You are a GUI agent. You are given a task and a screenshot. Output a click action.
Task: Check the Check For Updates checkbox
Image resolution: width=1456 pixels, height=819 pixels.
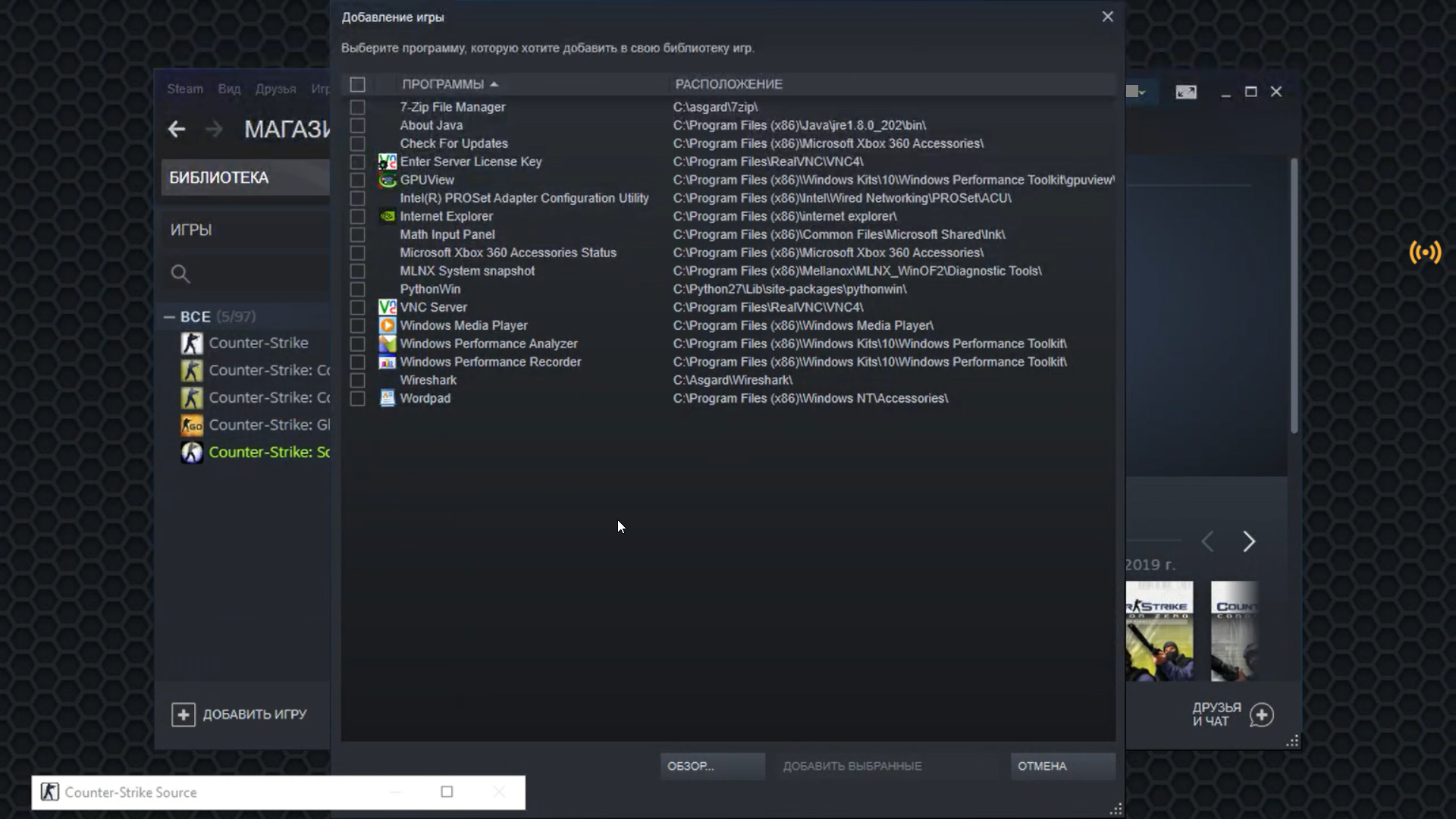point(357,143)
